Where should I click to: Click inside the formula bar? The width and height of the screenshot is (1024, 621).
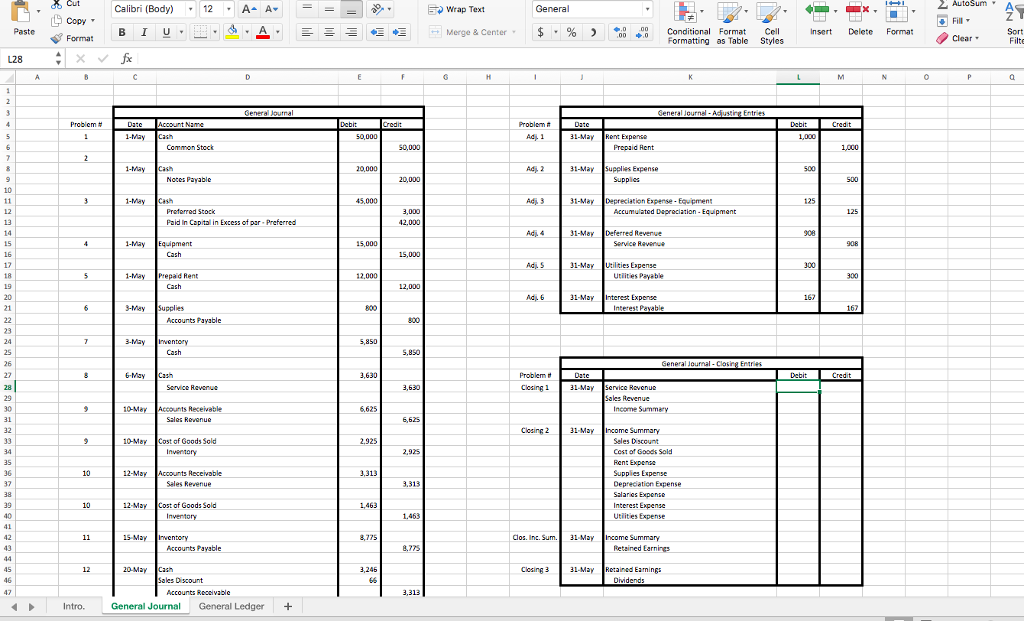[300, 58]
